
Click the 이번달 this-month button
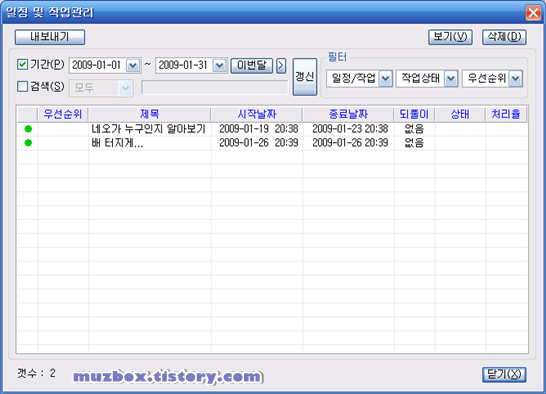(251, 65)
